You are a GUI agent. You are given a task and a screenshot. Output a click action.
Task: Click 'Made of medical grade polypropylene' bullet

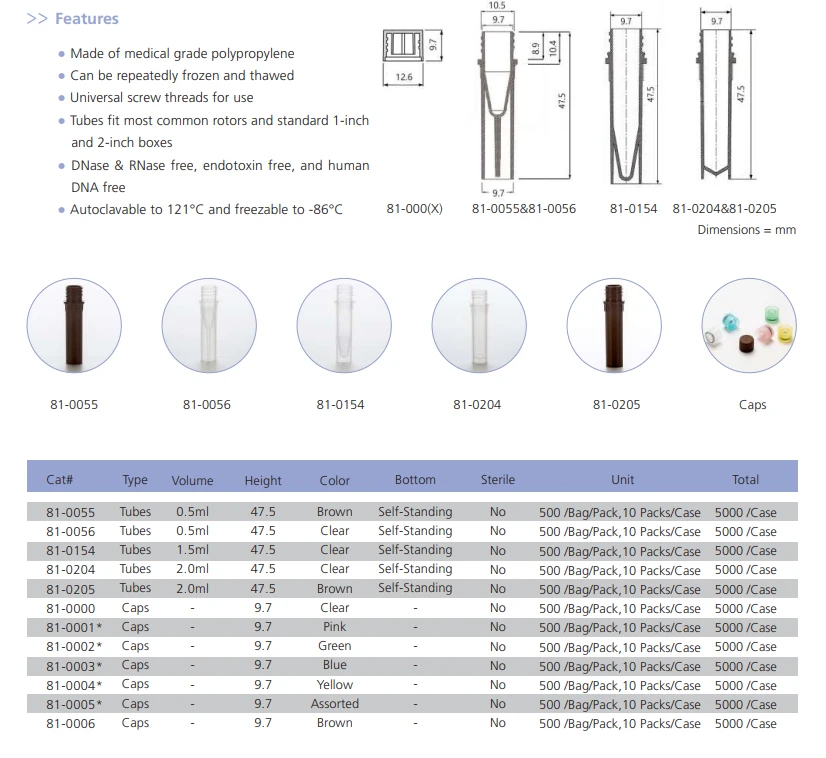[x=182, y=54]
